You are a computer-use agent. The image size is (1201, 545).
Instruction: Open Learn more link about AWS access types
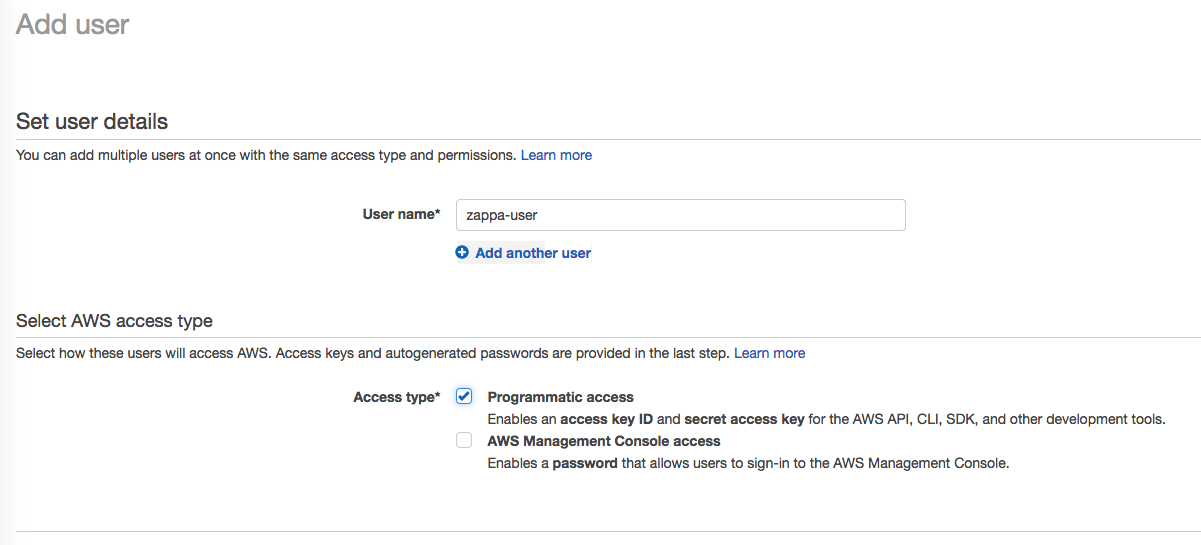(769, 353)
